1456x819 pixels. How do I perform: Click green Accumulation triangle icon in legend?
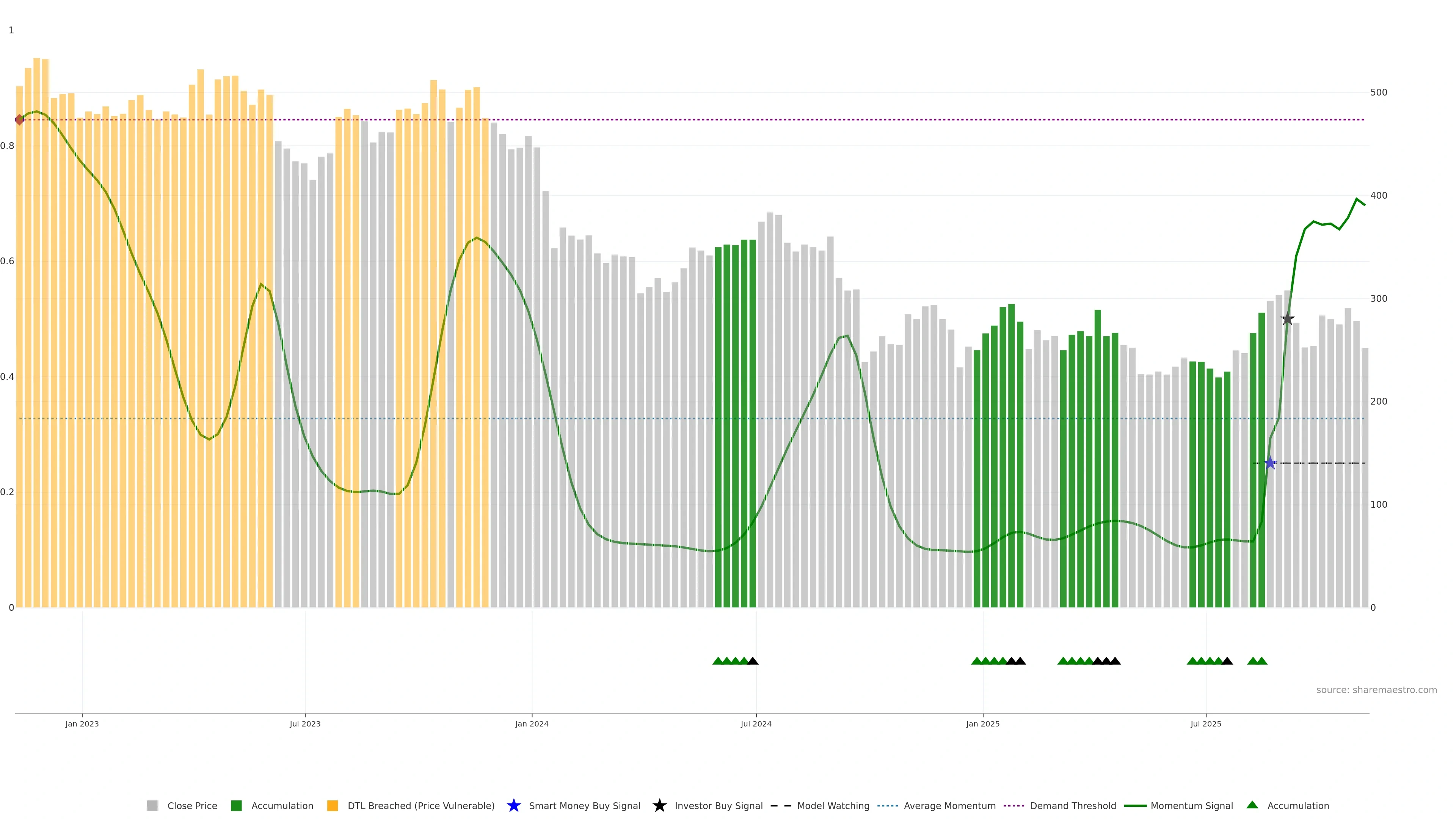point(1252,805)
